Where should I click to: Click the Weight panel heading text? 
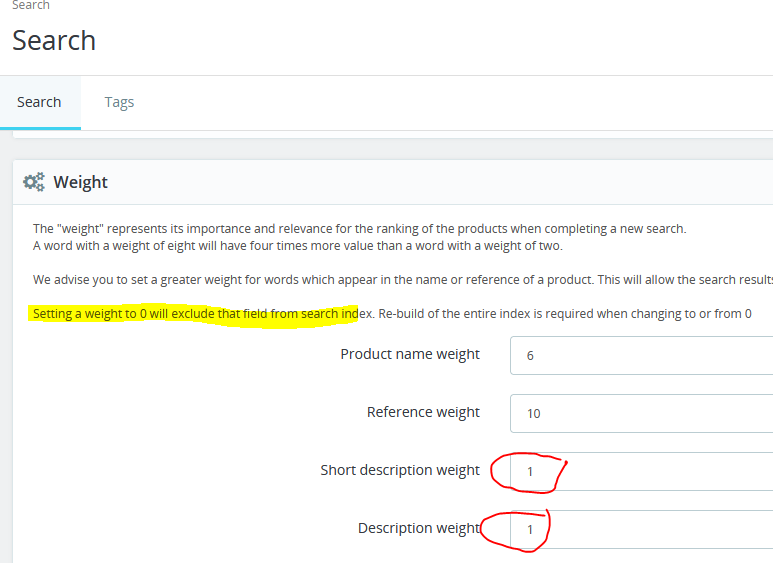pos(80,182)
